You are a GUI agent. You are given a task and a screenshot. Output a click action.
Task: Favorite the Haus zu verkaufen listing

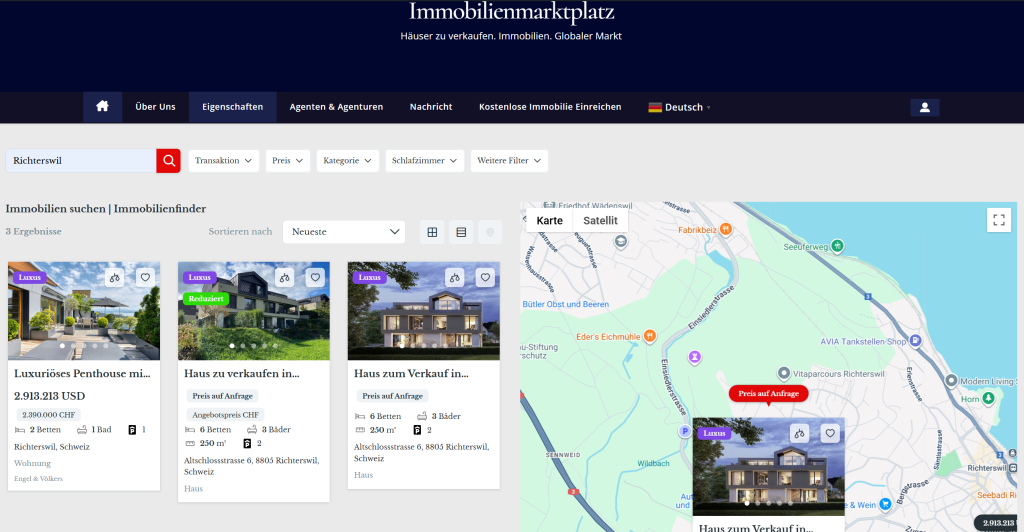(x=315, y=278)
